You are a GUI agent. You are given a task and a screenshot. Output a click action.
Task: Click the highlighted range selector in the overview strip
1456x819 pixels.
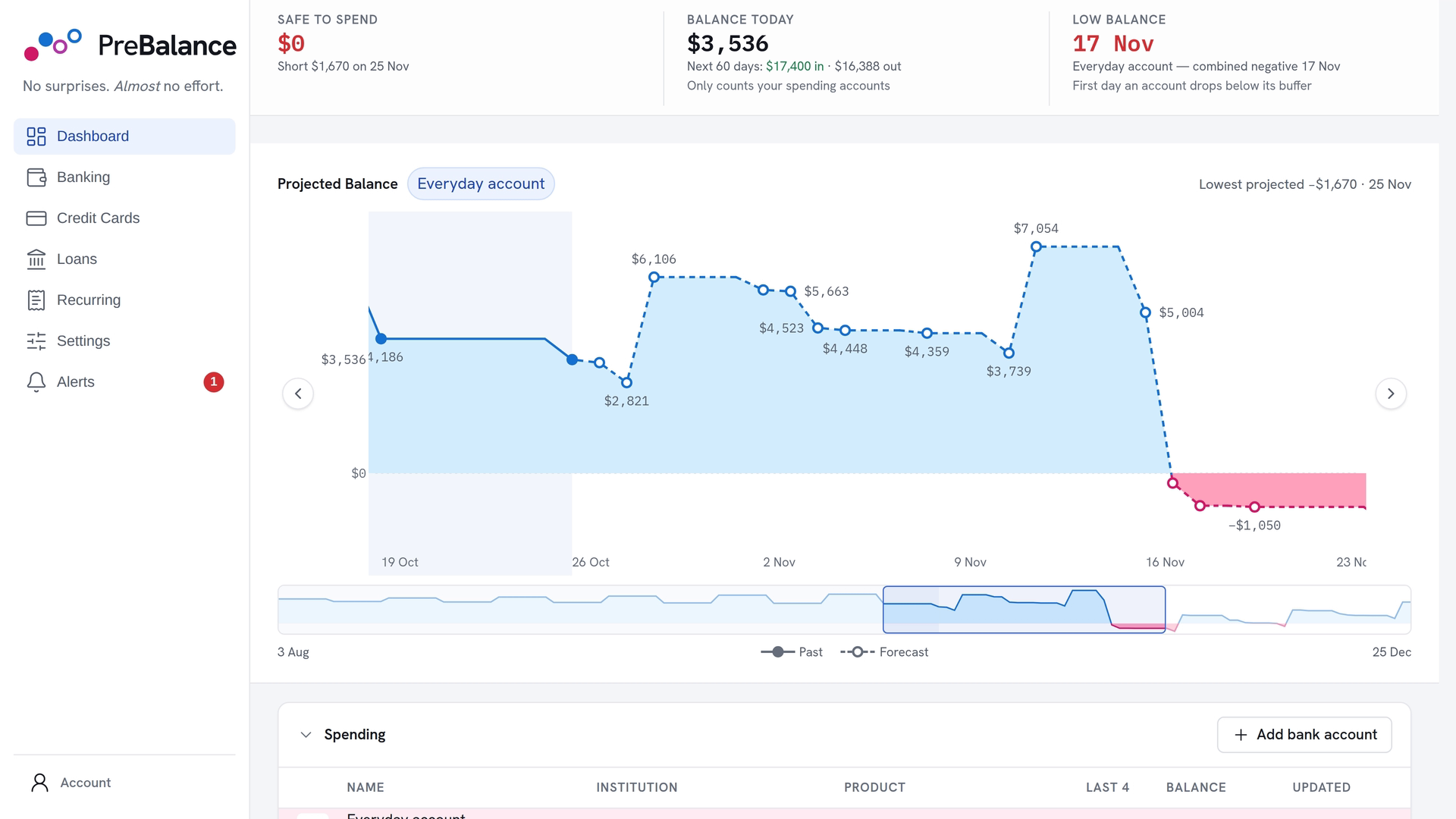1024,609
